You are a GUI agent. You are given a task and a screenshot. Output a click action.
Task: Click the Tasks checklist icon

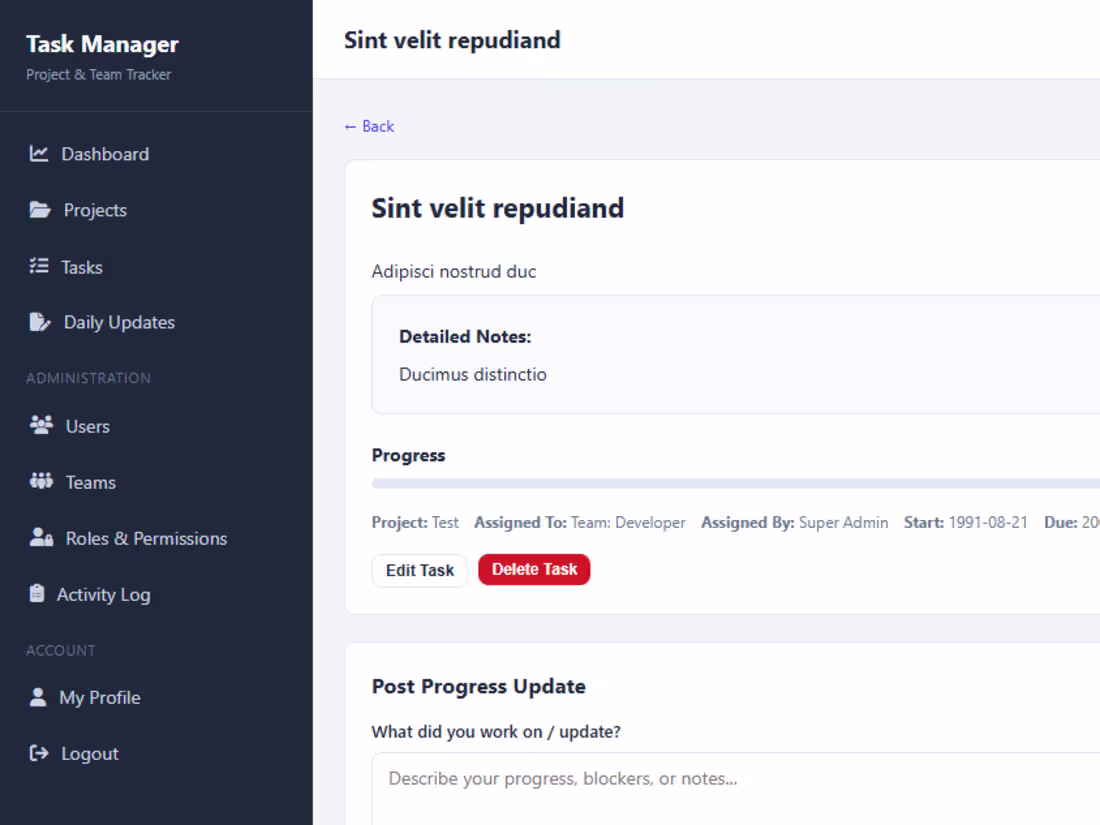39,267
